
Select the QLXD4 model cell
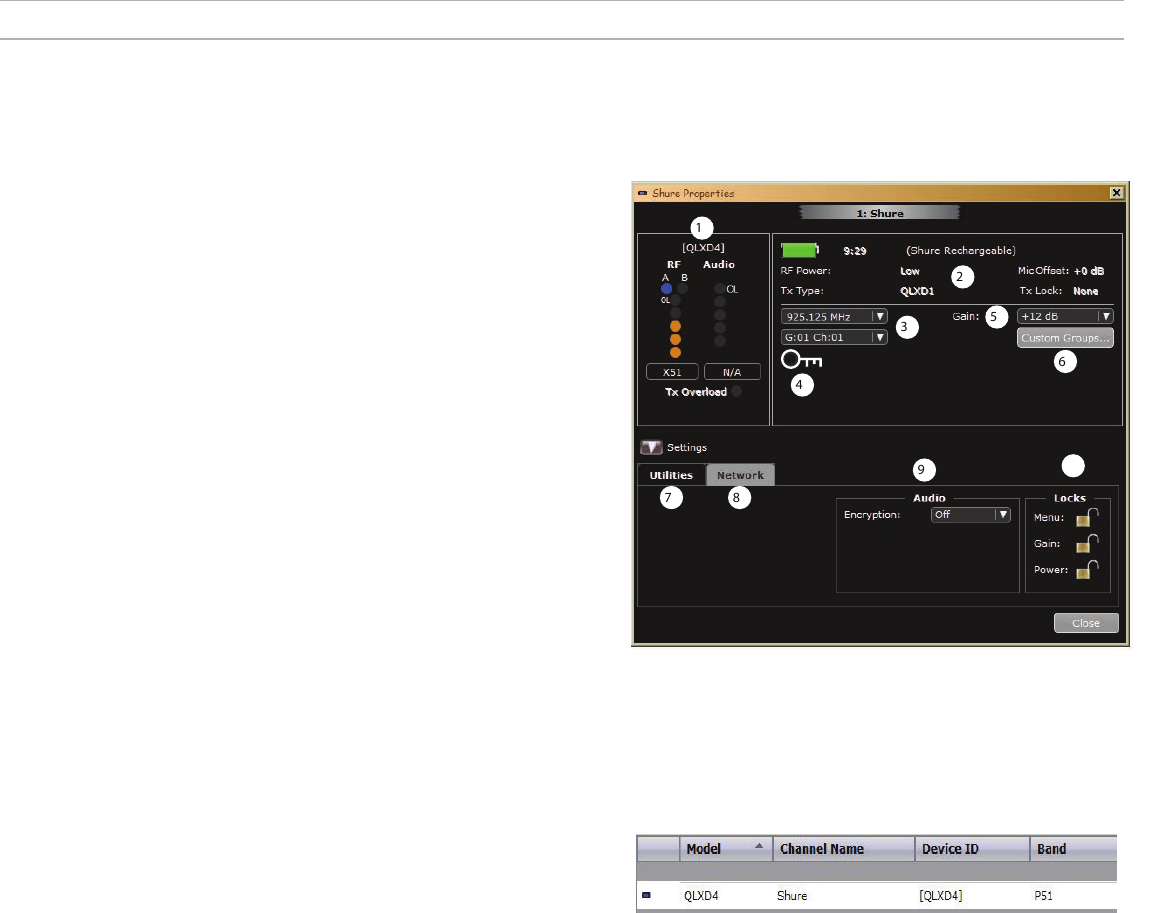[701, 895]
